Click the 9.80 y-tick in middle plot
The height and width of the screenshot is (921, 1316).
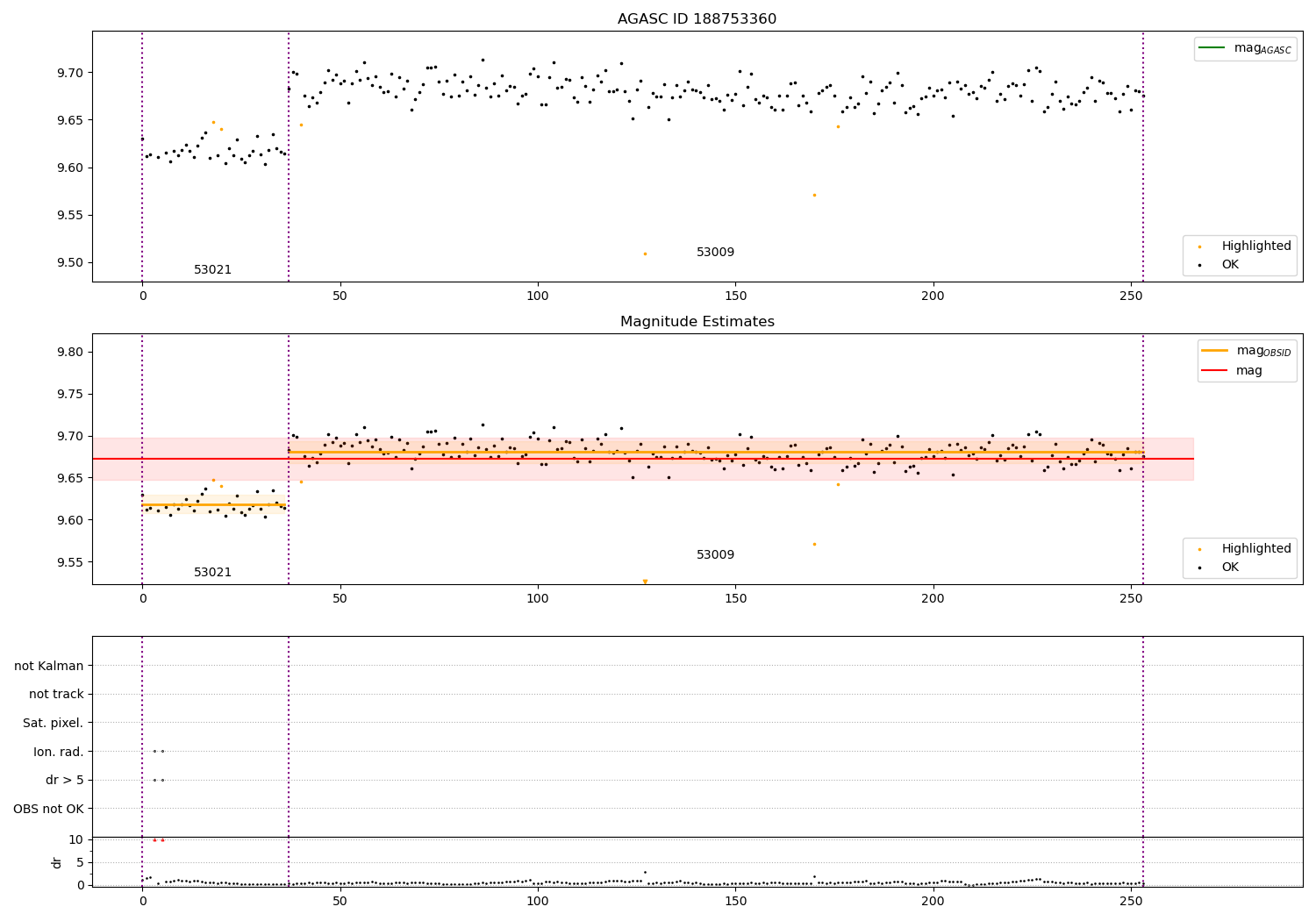pyautogui.click(x=69, y=353)
